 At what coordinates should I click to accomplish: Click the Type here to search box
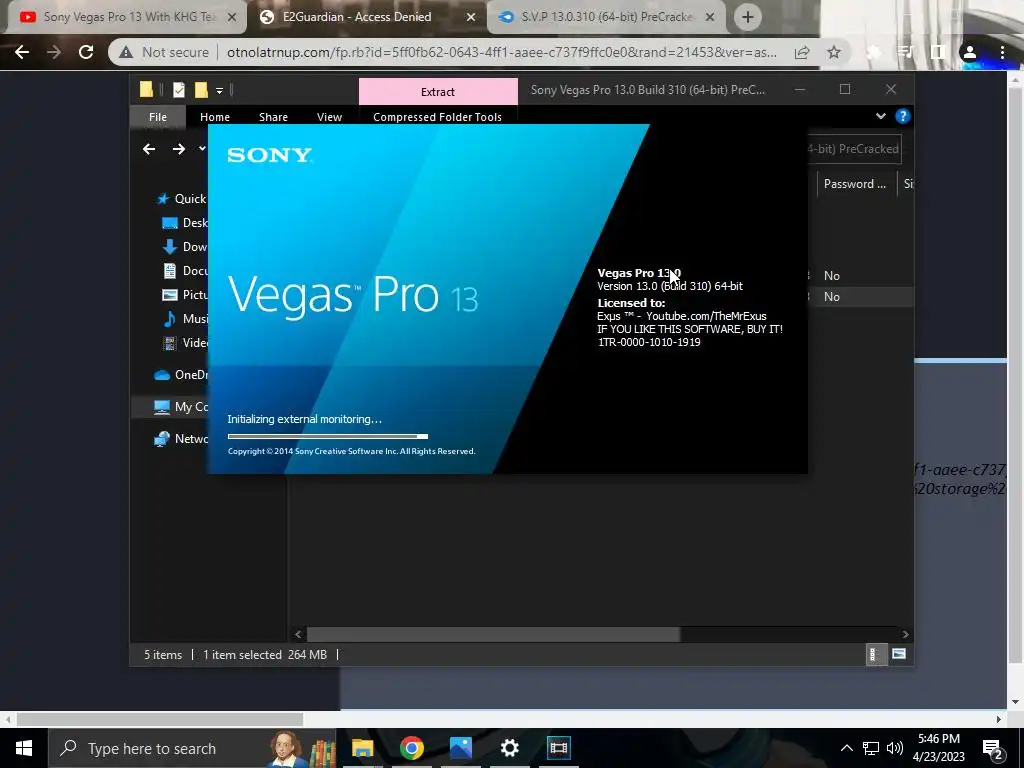tap(192, 748)
